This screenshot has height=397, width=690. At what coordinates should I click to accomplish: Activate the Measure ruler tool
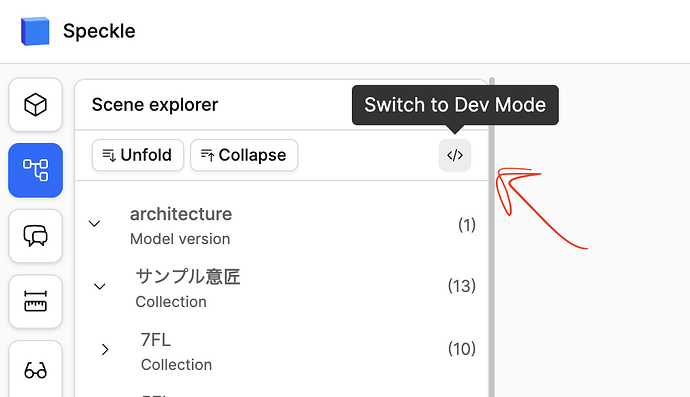pos(35,301)
